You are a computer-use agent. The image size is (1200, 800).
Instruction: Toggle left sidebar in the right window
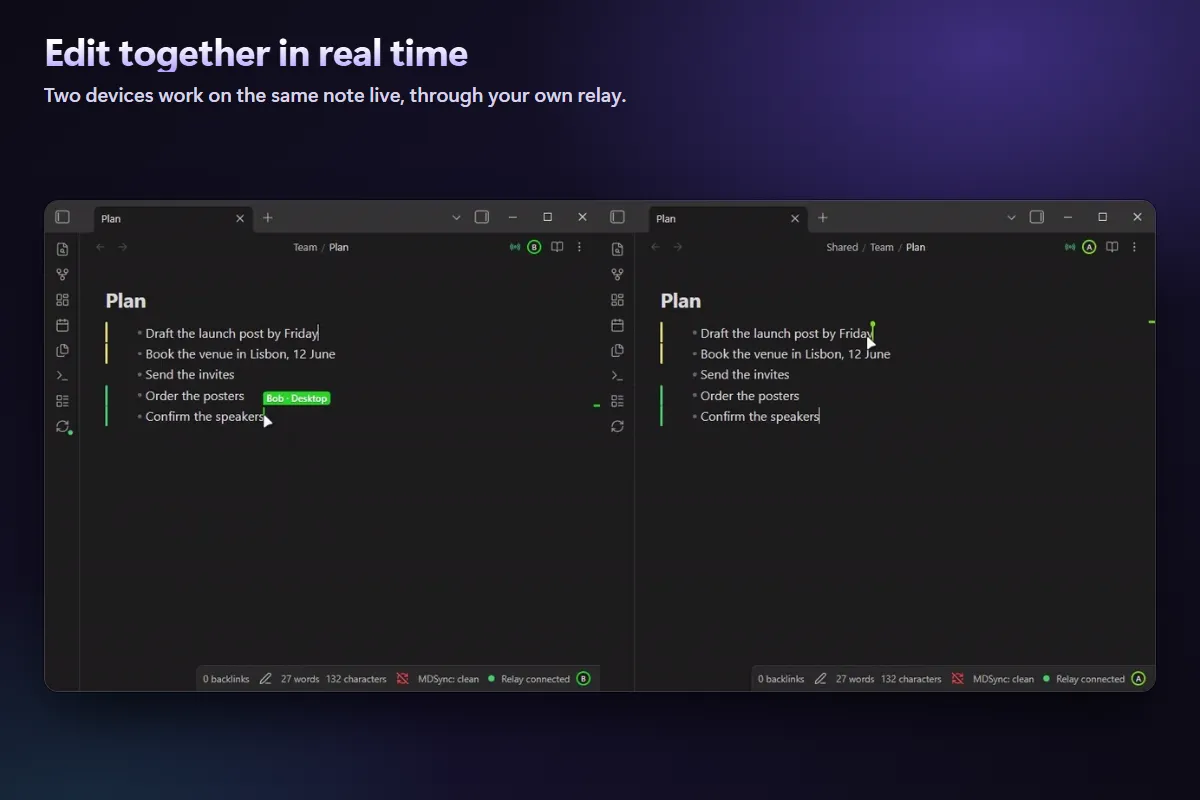coord(617,217)
